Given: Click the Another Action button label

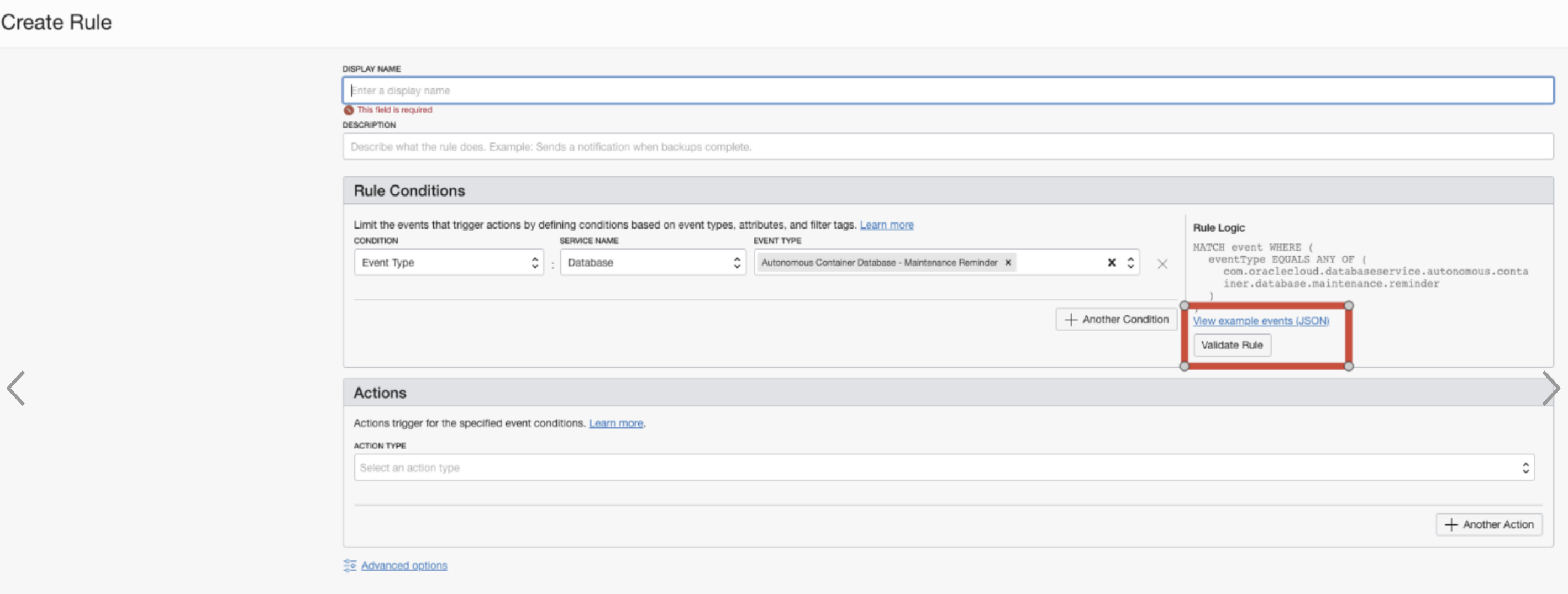Looking at the screenshot, I should click(x=1498, y=524).
